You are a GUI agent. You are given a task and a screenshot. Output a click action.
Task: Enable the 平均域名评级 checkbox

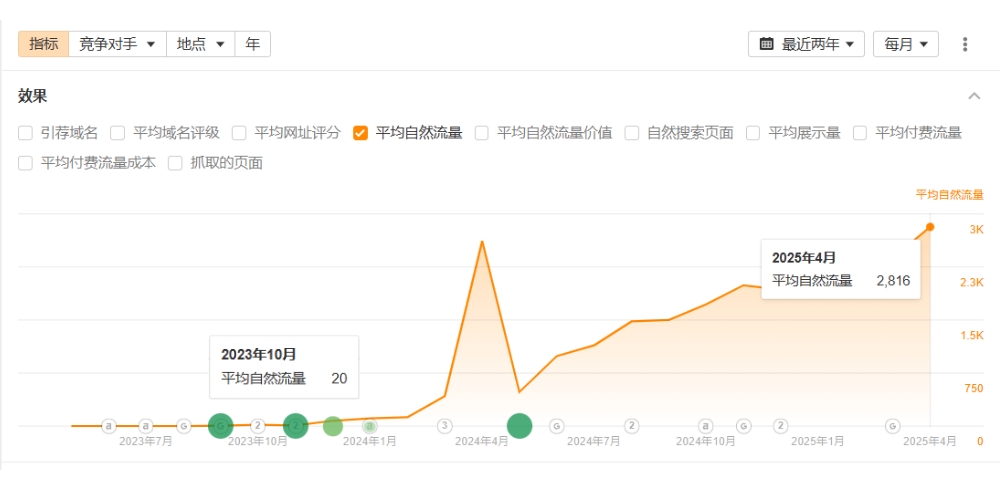pyautogui.click(x=117, y=133)
